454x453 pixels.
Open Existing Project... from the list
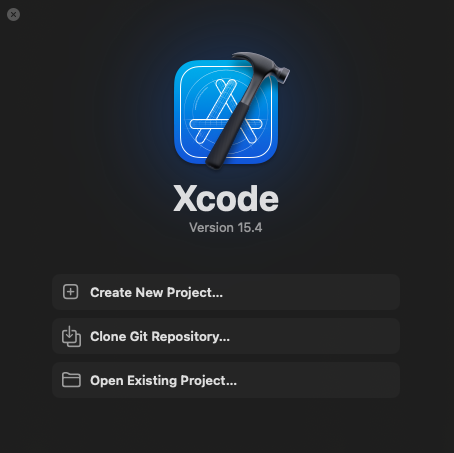[x=226, y=380]
